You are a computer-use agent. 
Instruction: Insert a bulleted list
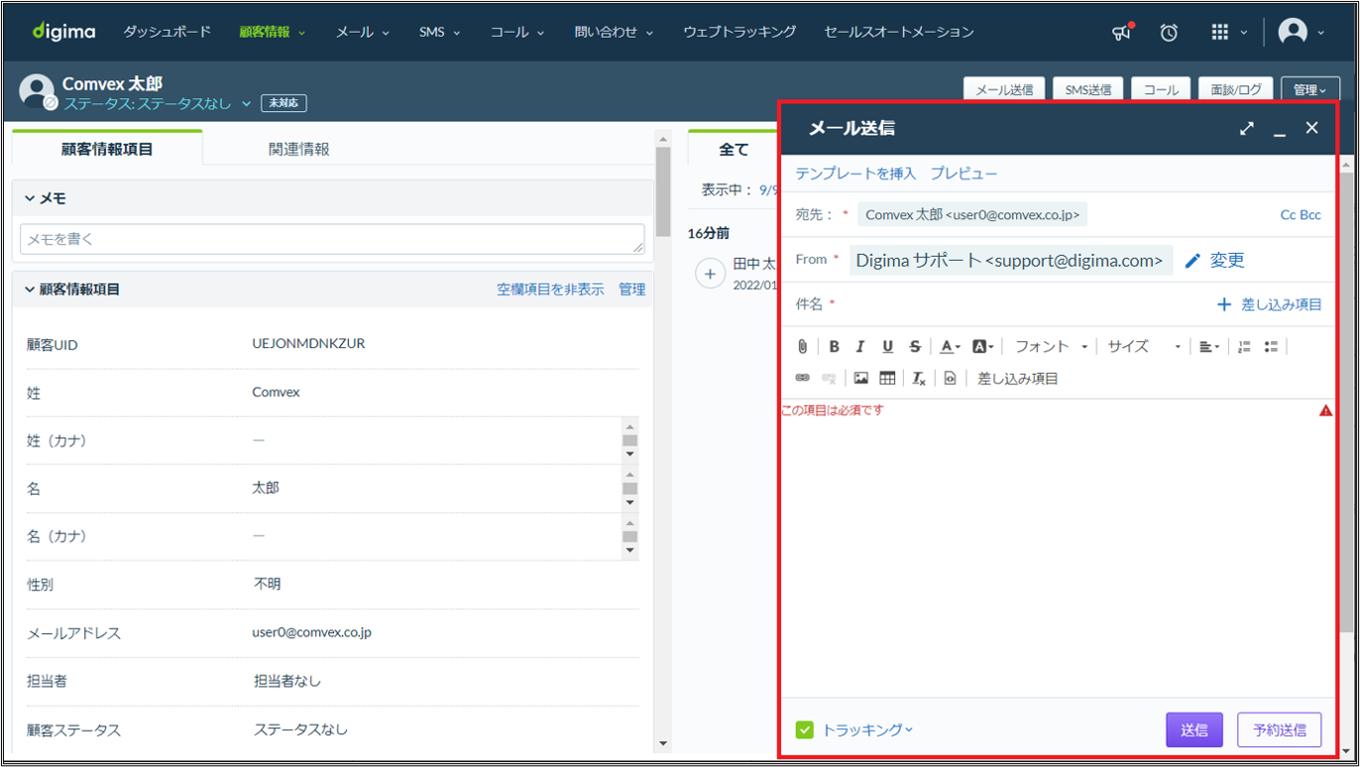(x=1271, y=347)
